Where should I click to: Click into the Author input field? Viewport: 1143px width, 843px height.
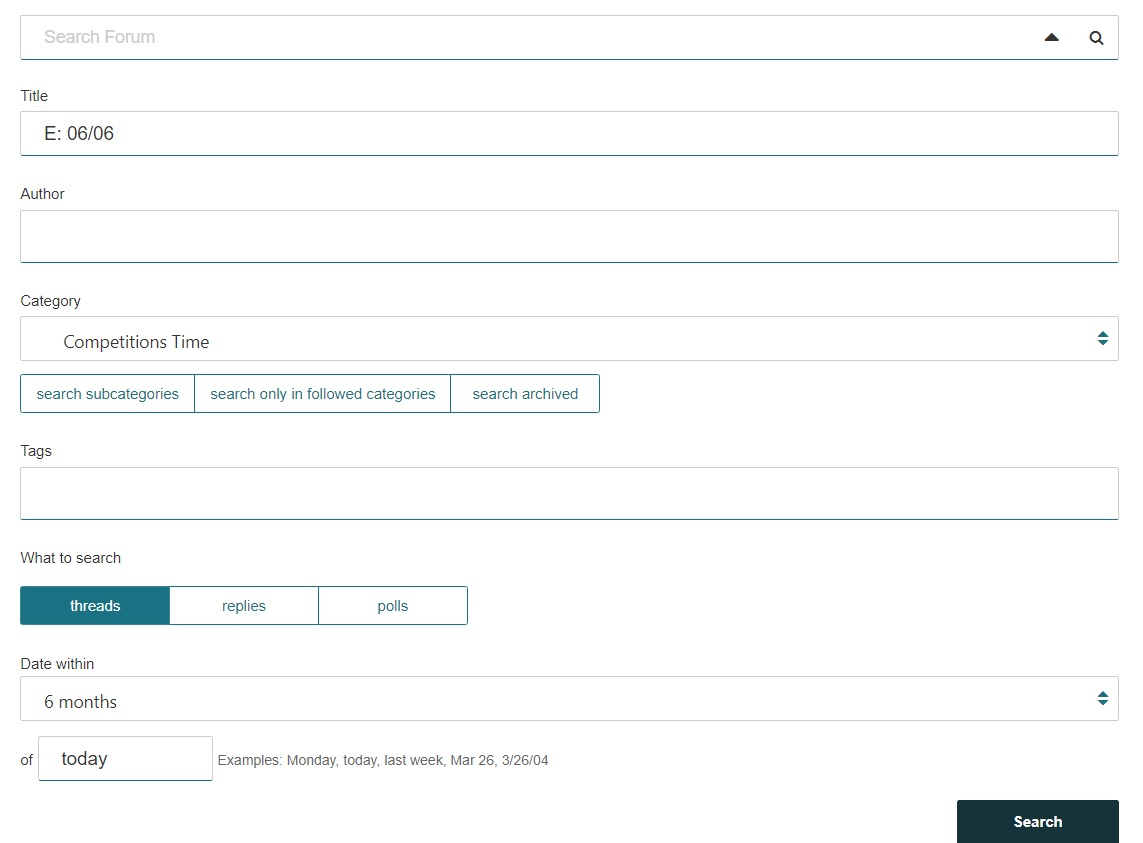coord(569,236)
